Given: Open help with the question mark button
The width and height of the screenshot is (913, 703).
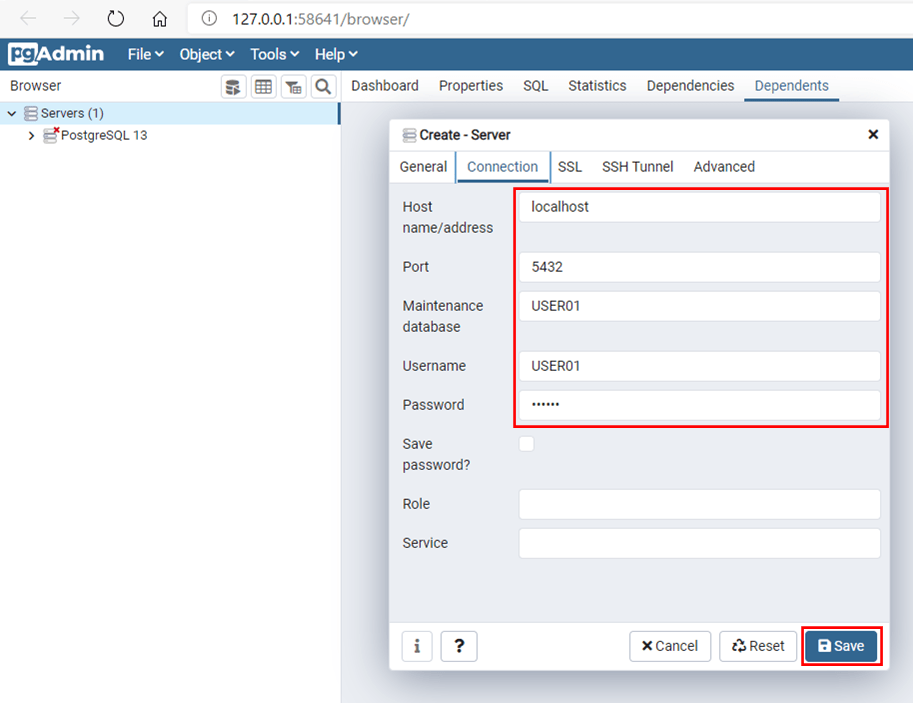Looking at the screenshot, I should click(459, 646).
